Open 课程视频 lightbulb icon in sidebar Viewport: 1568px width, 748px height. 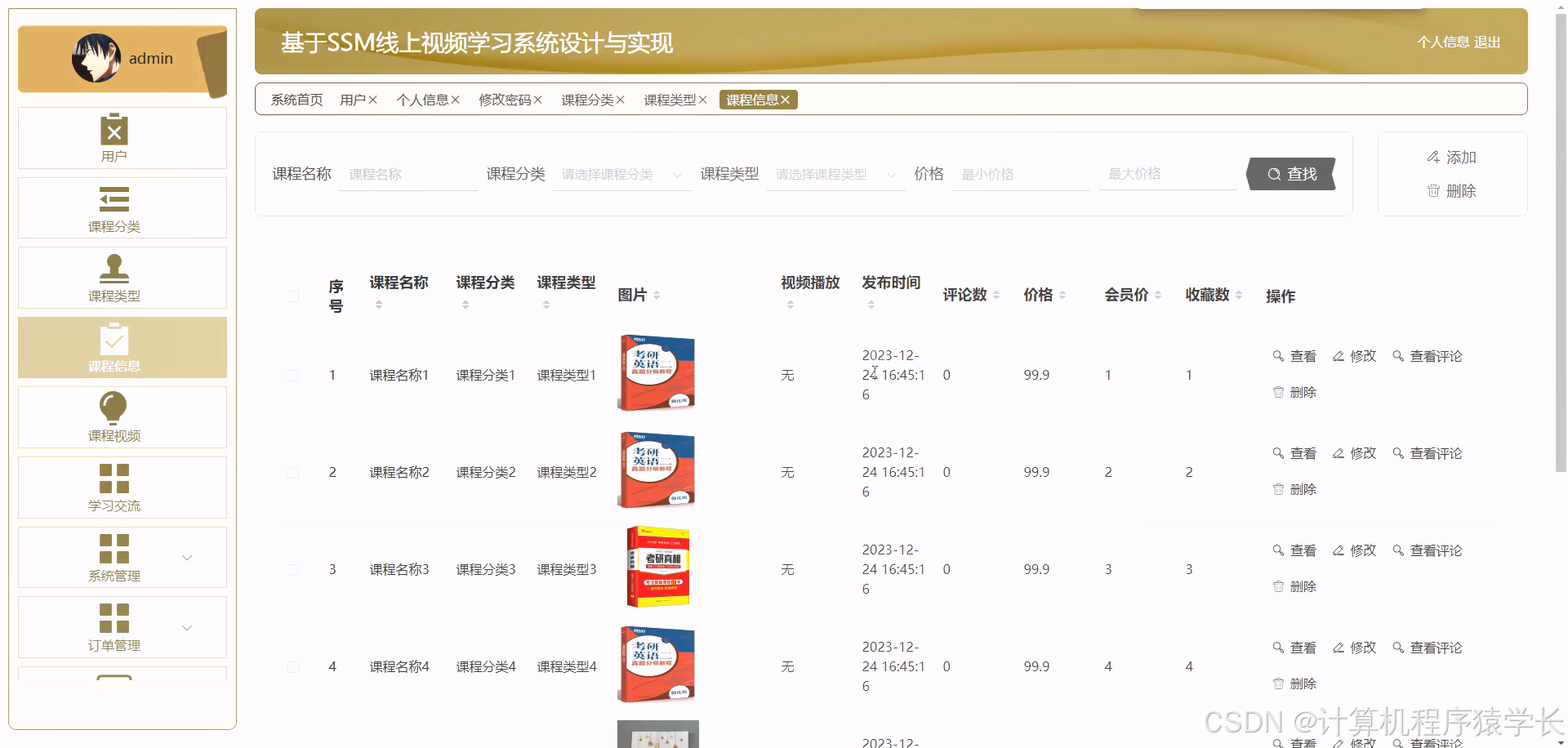(113, 408)
